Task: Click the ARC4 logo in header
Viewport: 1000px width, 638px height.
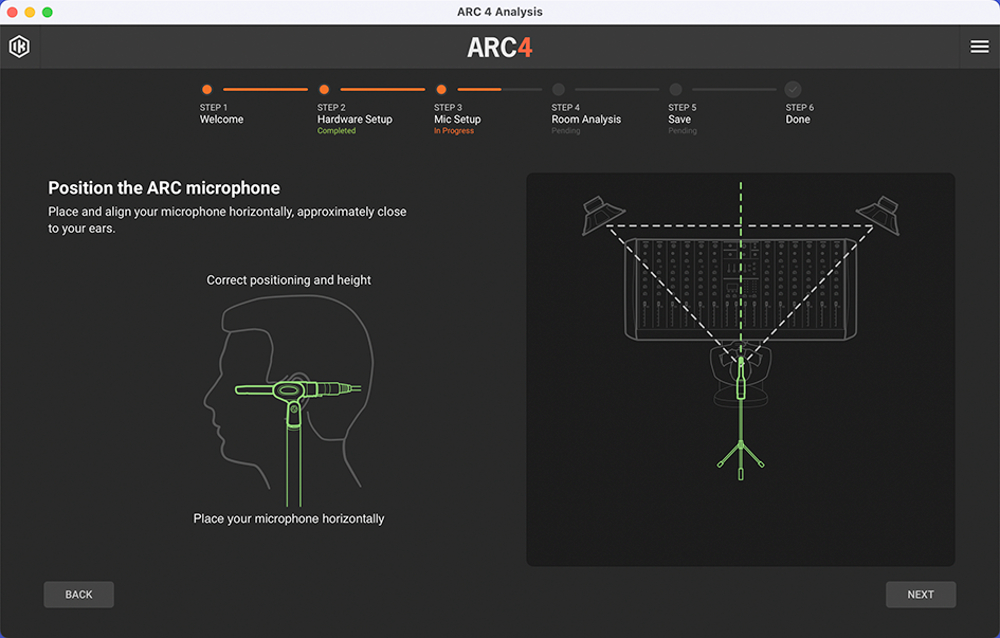Action: (499, 47)
